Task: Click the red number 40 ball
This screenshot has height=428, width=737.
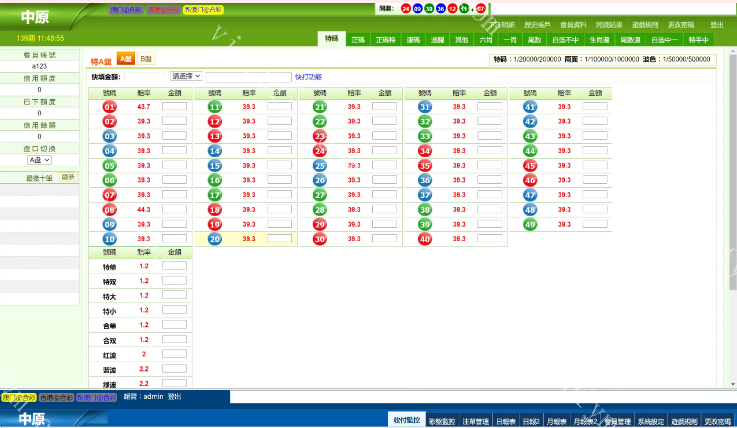Action: pos(425,239)
